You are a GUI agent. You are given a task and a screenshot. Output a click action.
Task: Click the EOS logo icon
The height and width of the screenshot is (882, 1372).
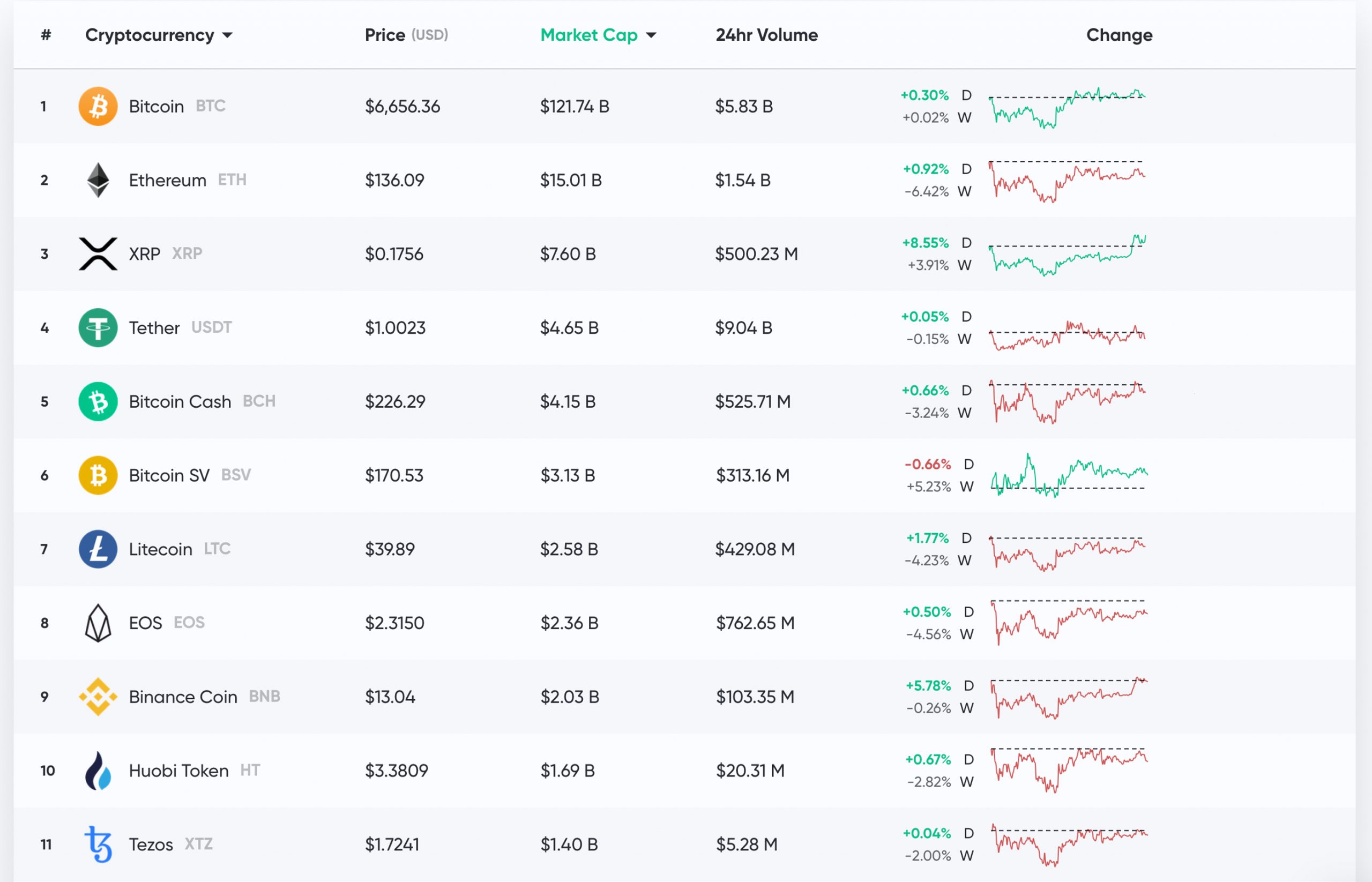tap(98, 623)
